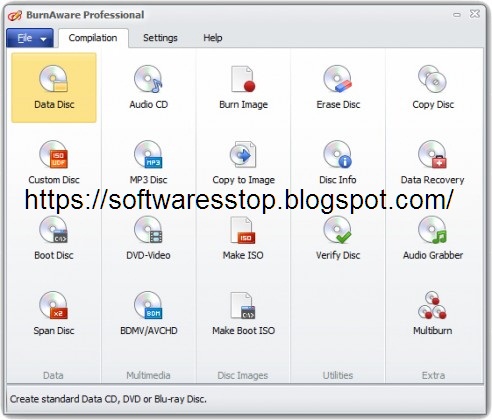Open the File dropdown menu

click(x=30, y=38)
